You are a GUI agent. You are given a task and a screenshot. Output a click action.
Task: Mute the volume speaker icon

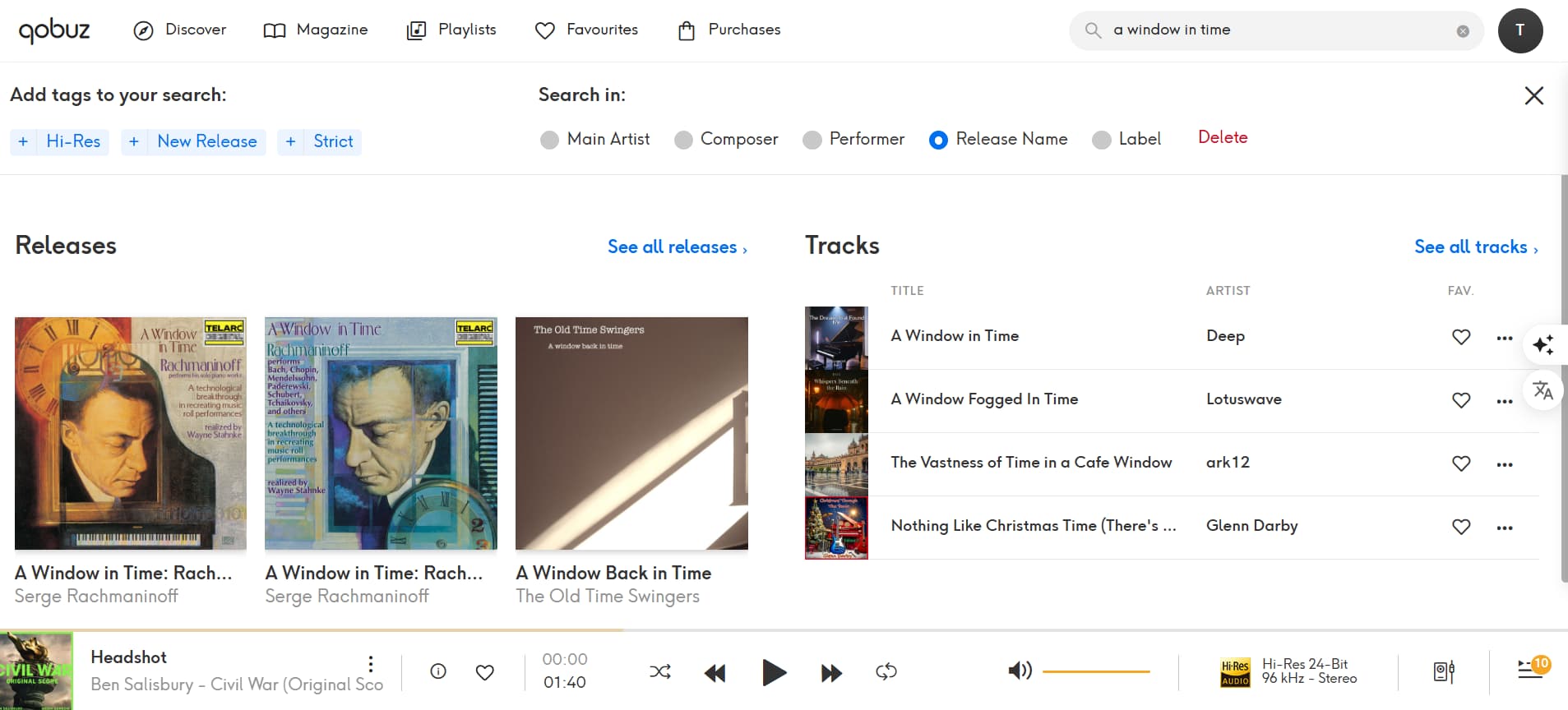(1020, 671)
